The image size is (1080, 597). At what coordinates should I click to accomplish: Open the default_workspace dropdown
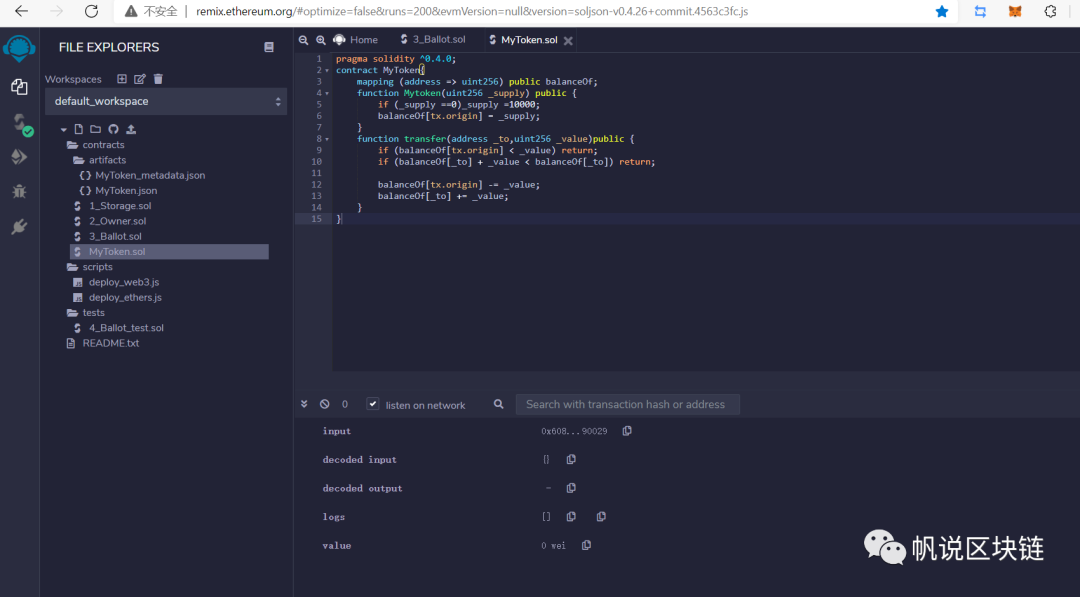166,101
